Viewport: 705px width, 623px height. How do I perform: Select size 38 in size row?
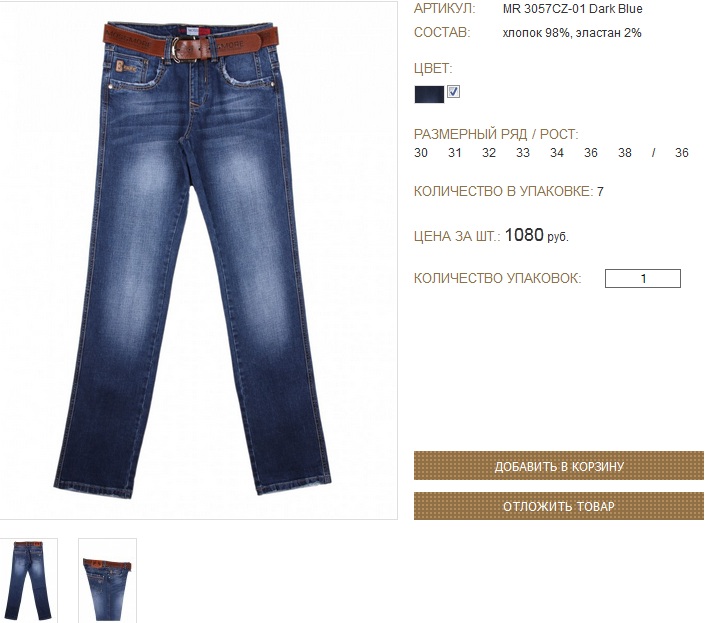625,153
